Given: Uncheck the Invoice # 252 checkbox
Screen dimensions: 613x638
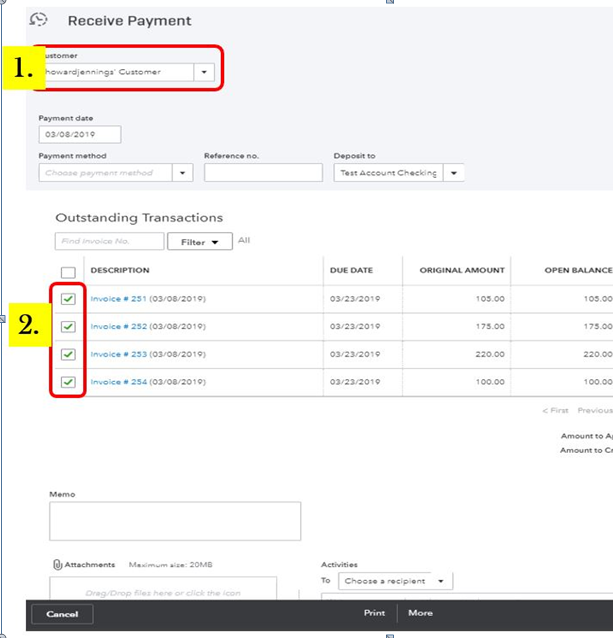Looking at the screenshot, I should pyautogui.click(x=68, y=327).
